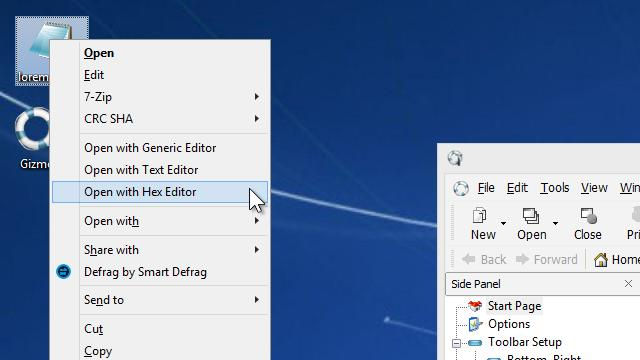Click the 7-Zip submenu arrow
Image resolution: width=640 pixels, height=360 pixels.
point(256,97)
